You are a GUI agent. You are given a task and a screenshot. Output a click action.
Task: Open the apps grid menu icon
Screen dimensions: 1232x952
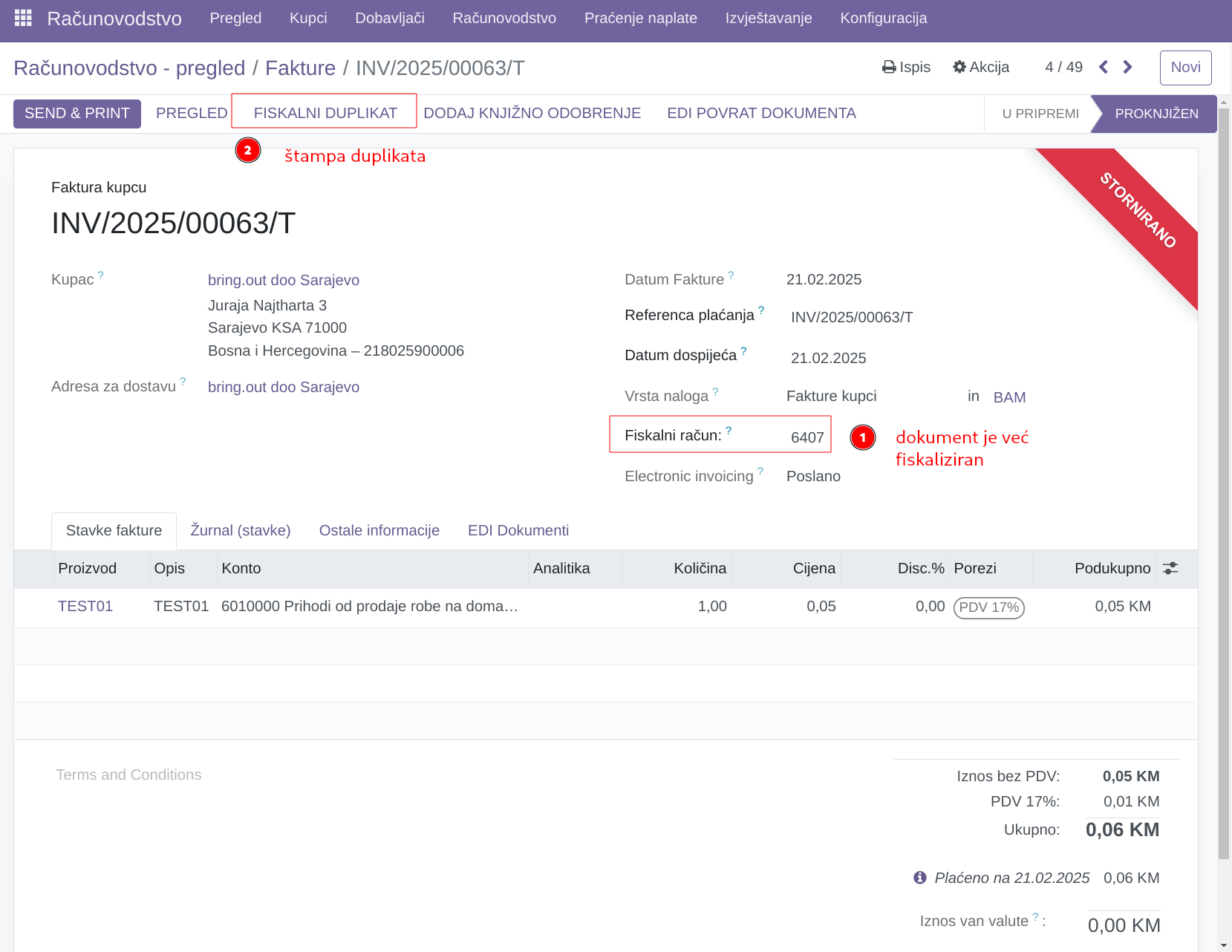click(x=23, y=18)
